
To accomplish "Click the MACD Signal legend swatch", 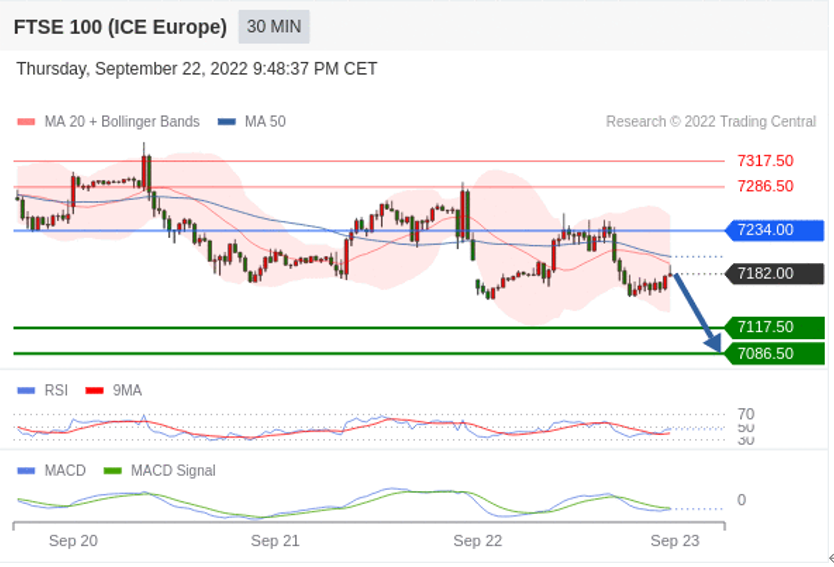I will coord(113,471).
